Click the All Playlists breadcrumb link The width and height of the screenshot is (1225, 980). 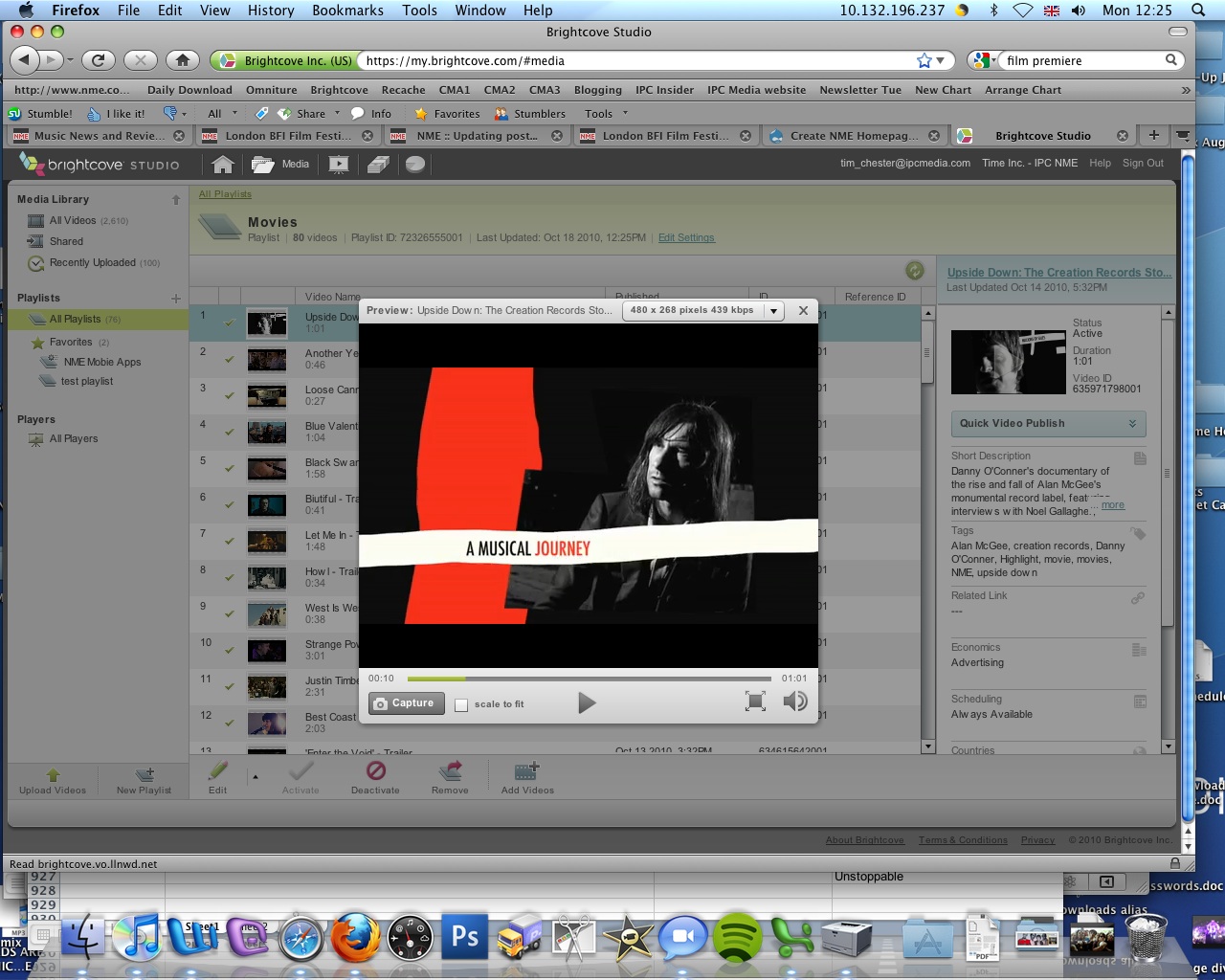(225, 194)
